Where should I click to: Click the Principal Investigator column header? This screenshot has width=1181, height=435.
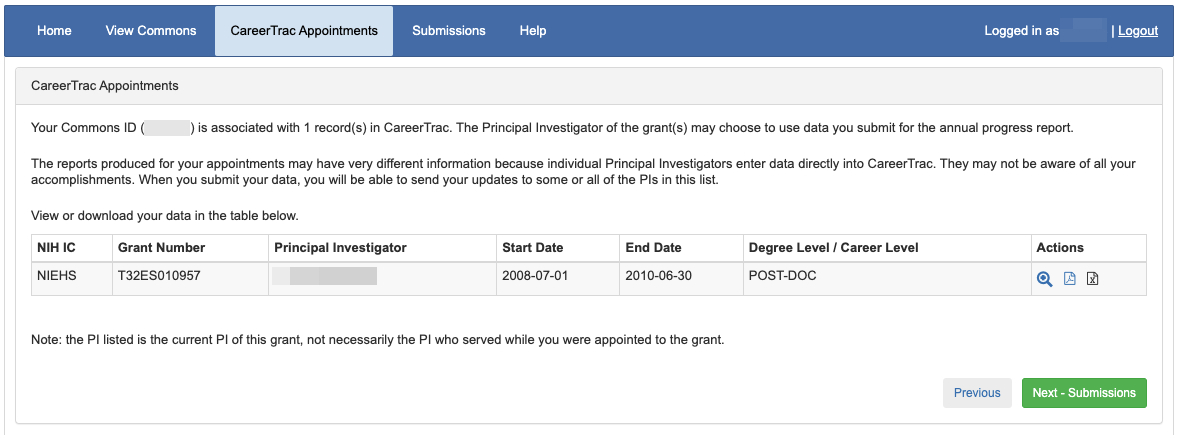340,248
